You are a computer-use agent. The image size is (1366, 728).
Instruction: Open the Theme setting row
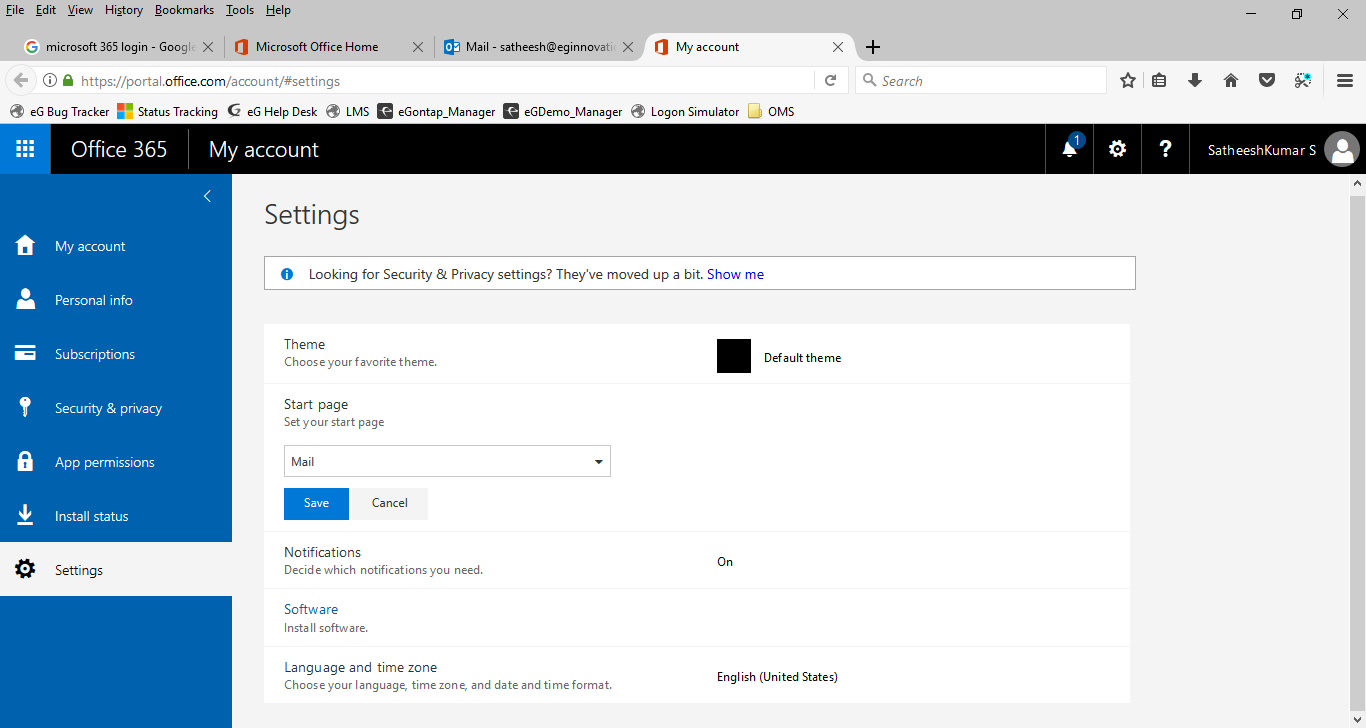(x=697, y=353)
